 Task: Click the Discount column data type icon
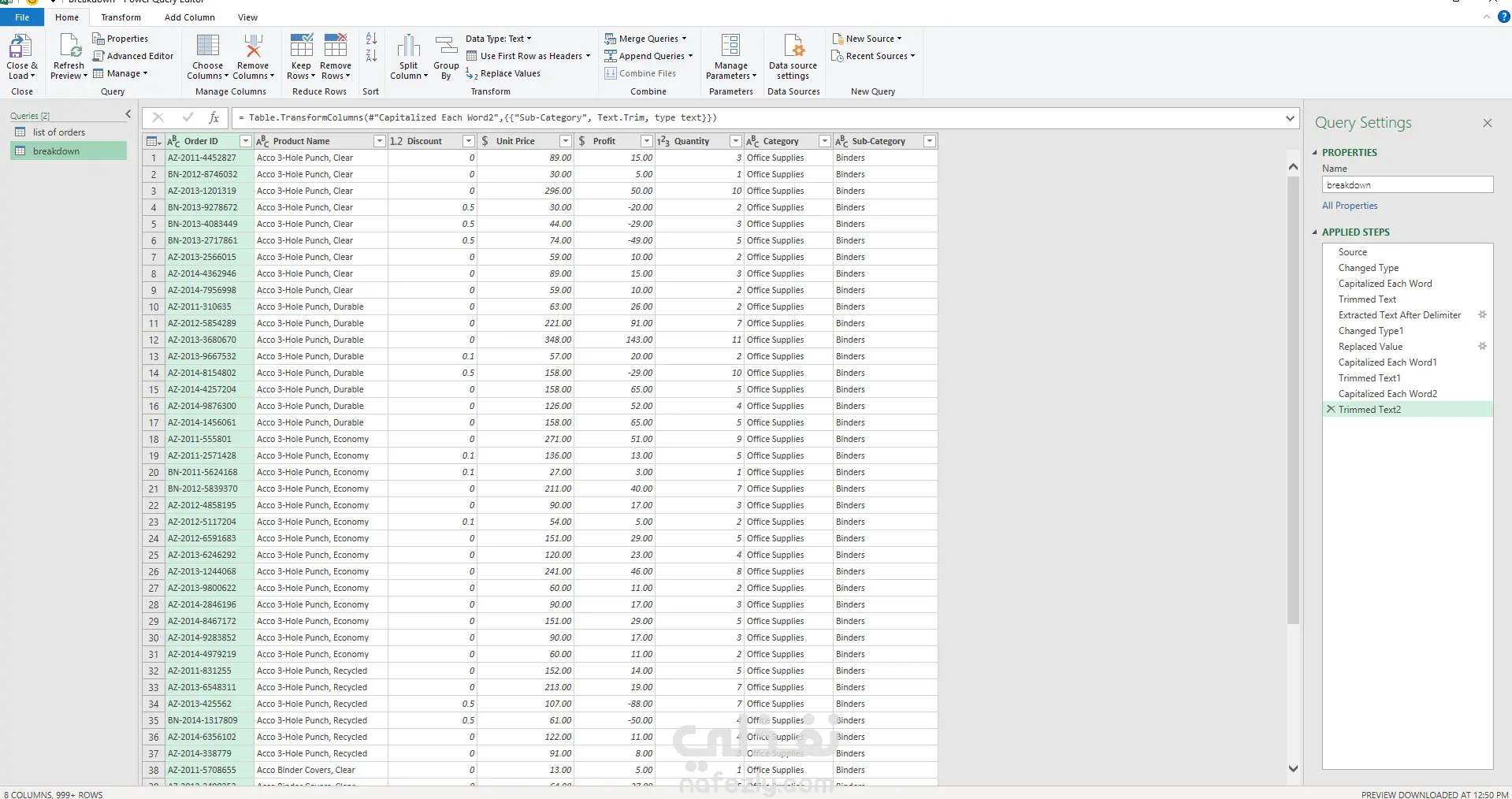(396, 141)
